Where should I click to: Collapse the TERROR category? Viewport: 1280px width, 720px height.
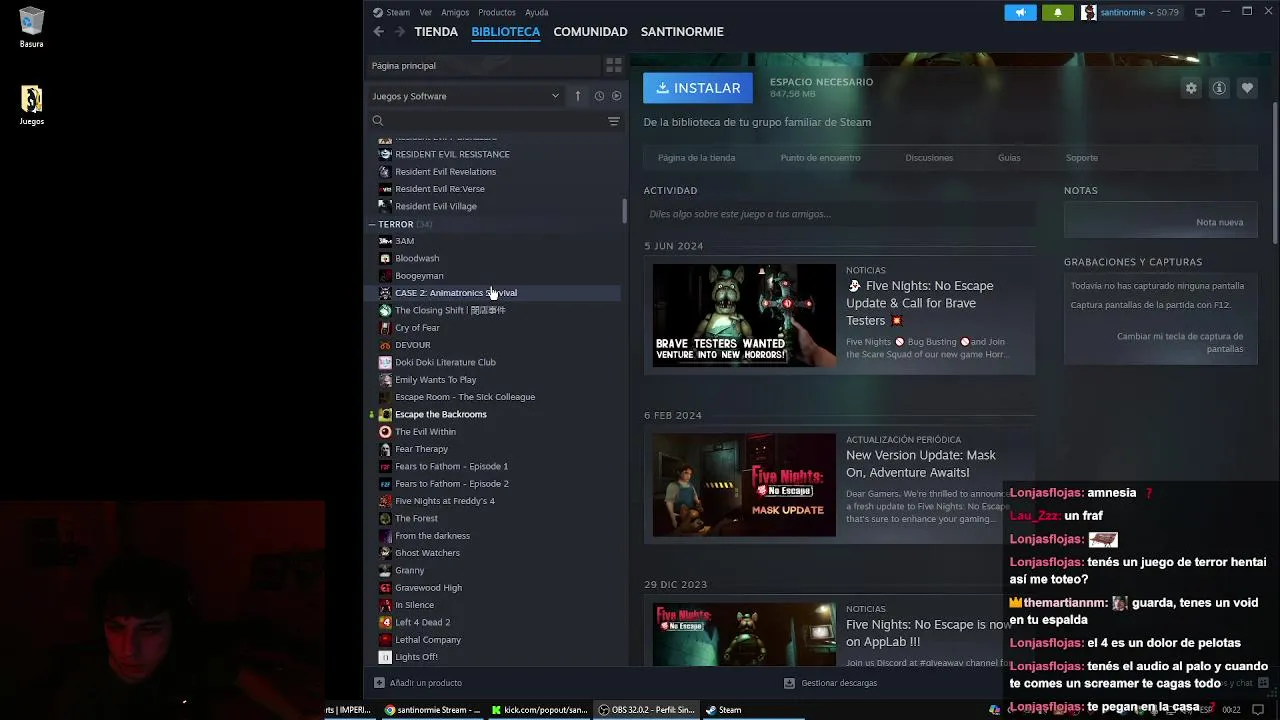[x=372, y=224]
